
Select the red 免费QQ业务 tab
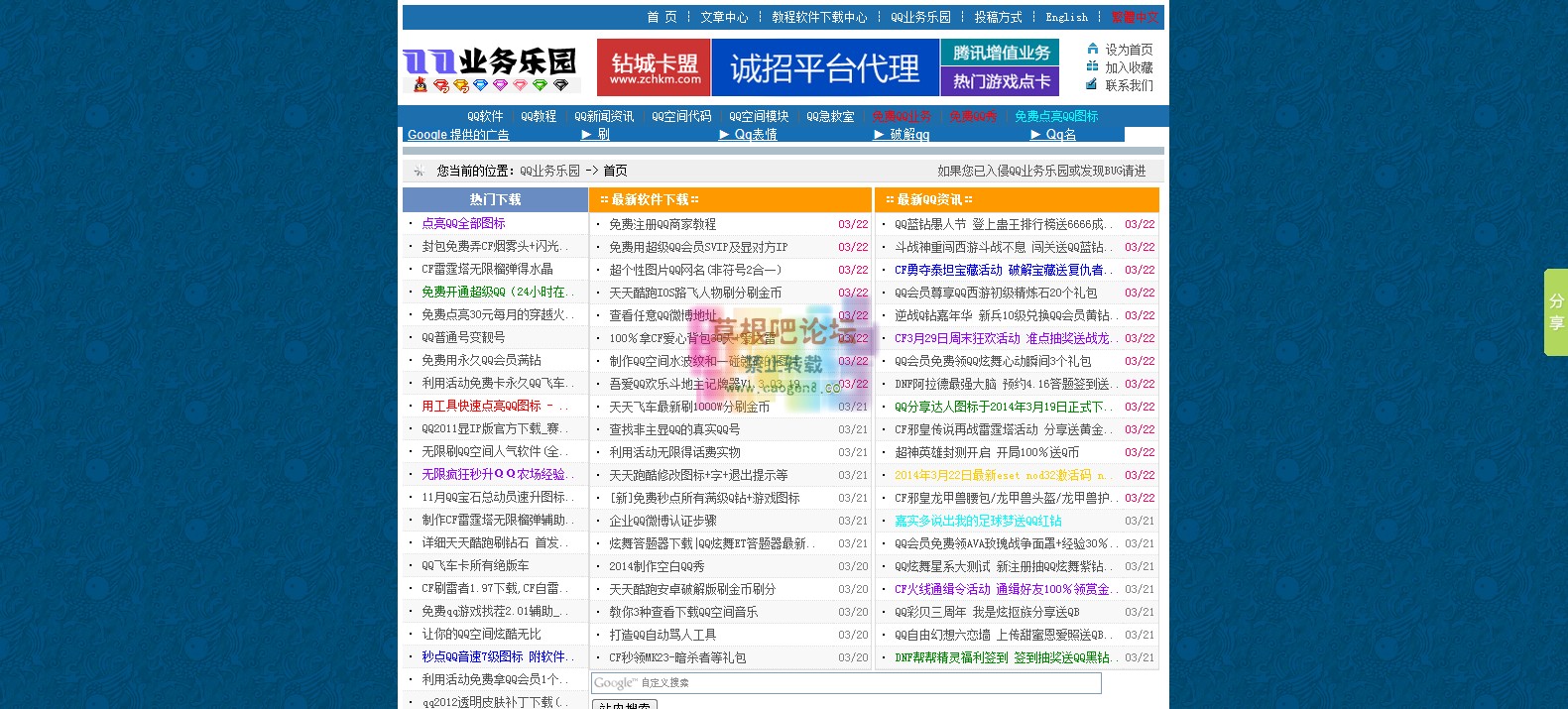point(902,116)
